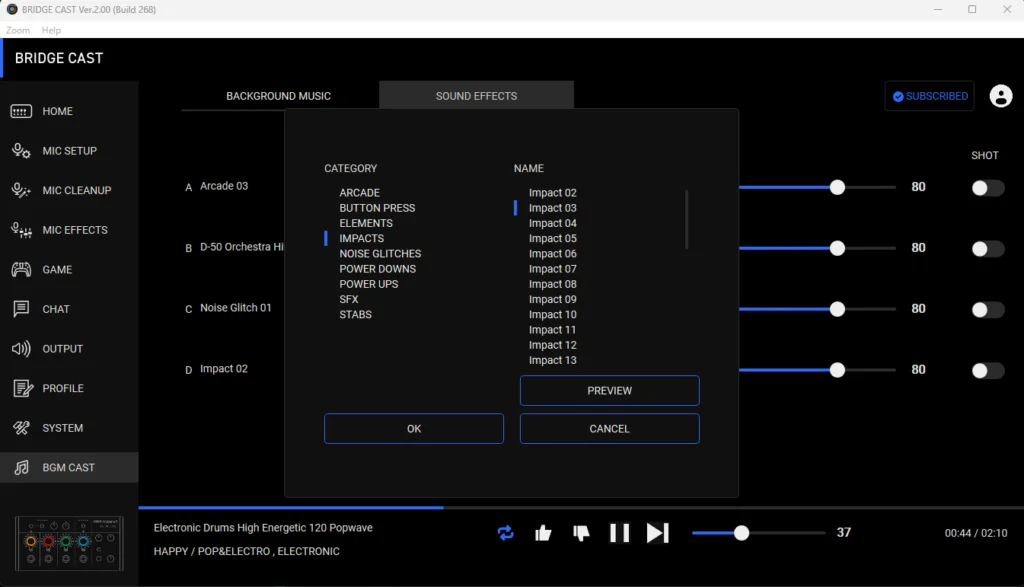Click the PREVIEW button

[609, 391]
